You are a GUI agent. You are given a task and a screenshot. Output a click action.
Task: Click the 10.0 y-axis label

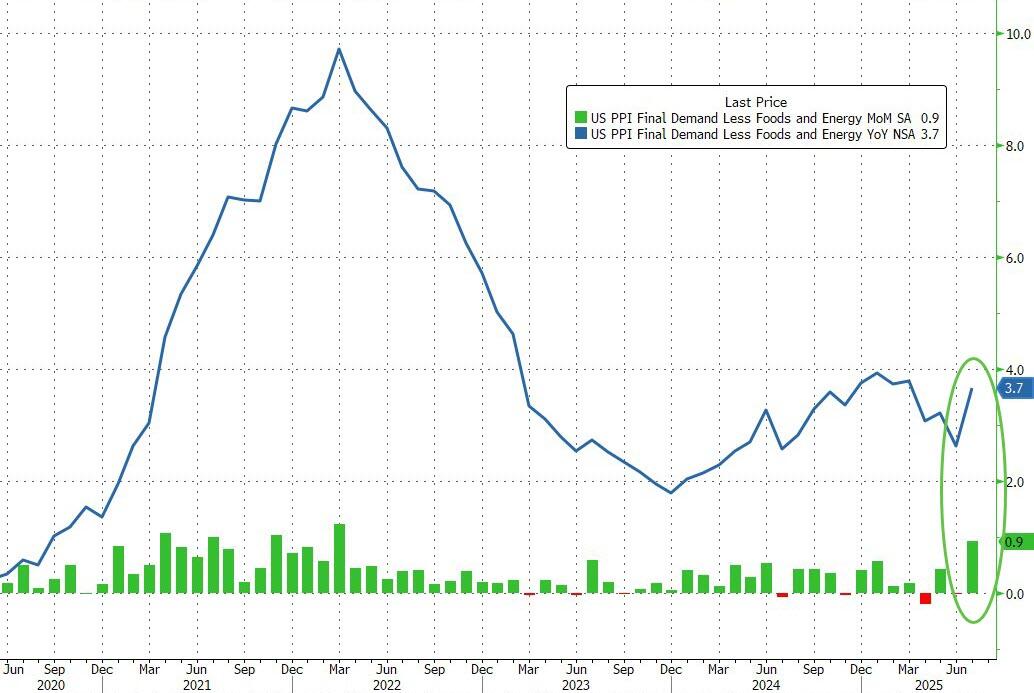click(x=1017, y=34)
